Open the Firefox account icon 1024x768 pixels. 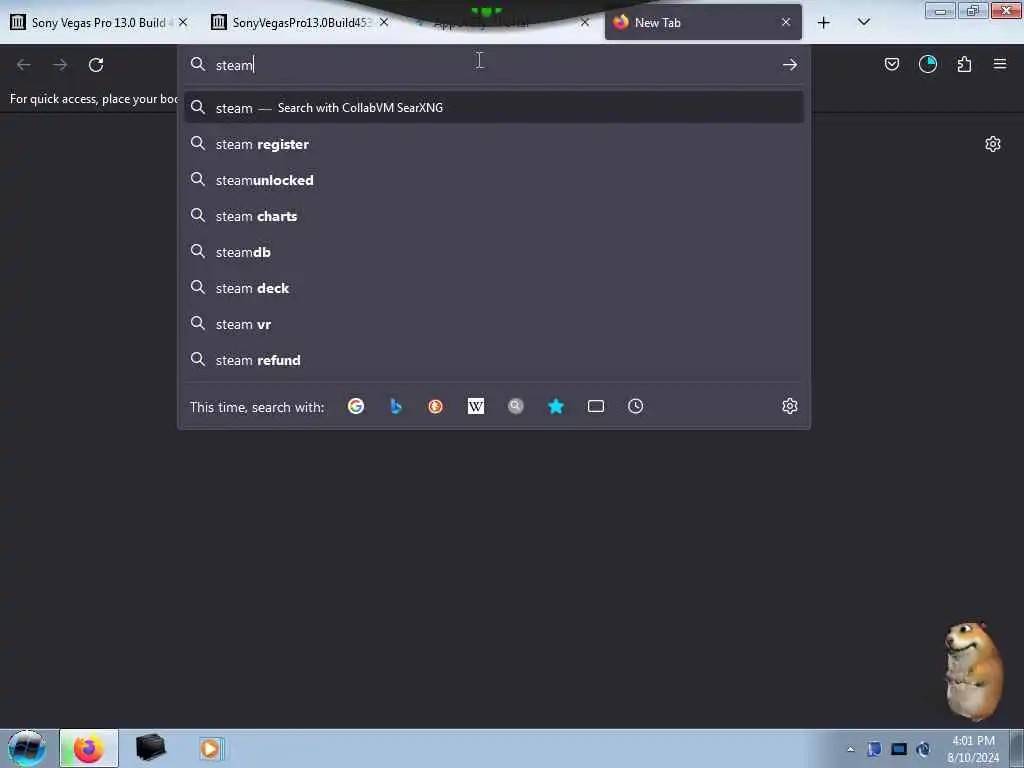[928, 64]
